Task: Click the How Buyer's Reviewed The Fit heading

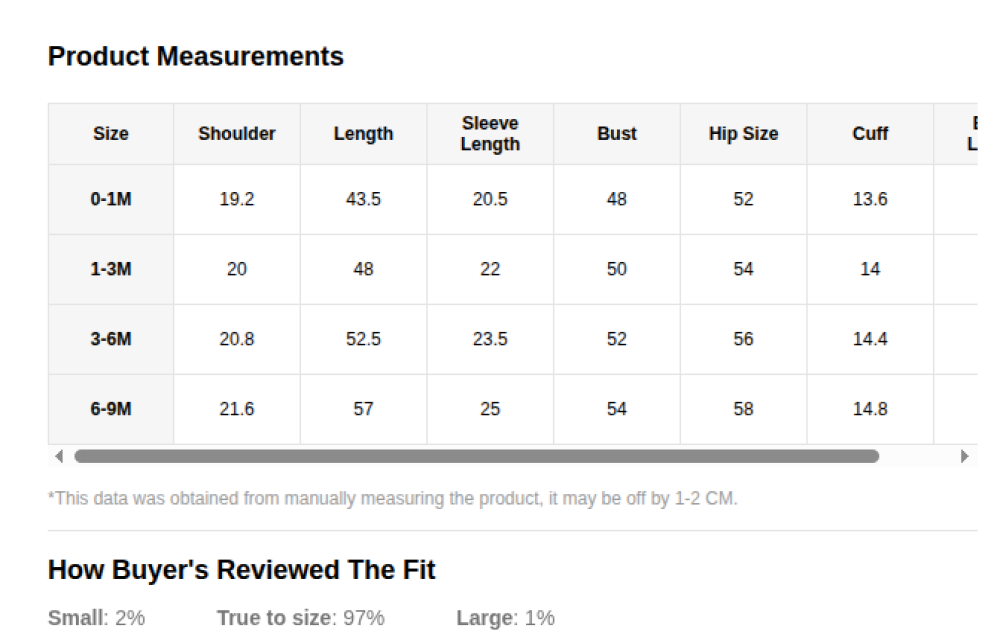Action: [x=242, y=570]
